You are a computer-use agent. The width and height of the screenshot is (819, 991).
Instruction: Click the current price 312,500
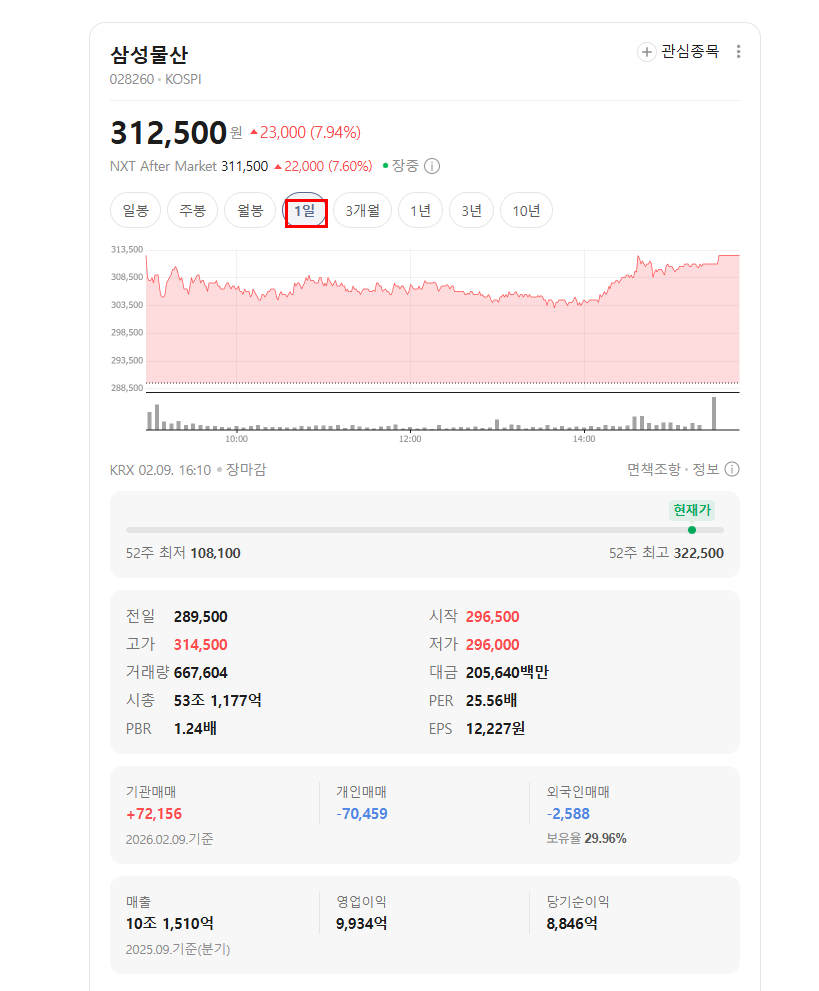(168, 133)
